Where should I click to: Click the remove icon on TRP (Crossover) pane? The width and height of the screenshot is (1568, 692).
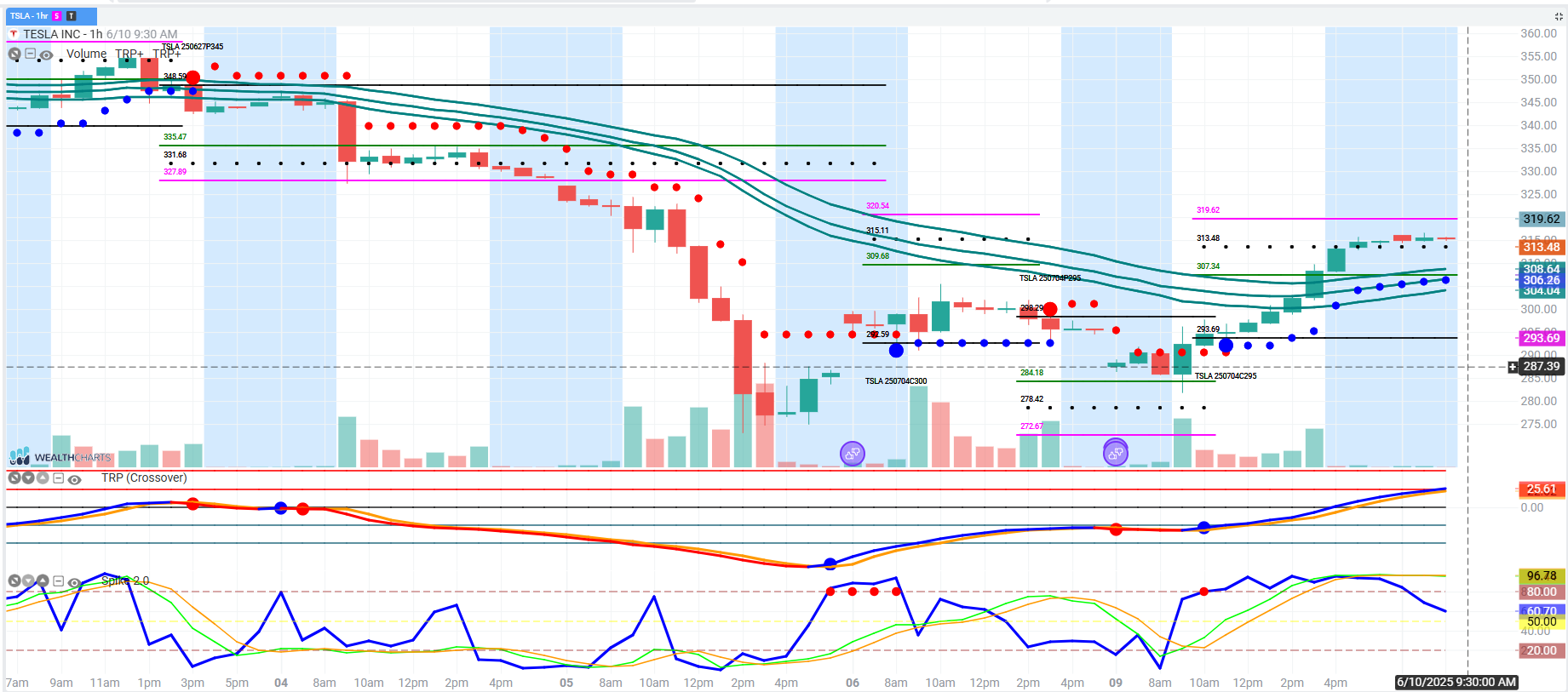click(14, 478)
